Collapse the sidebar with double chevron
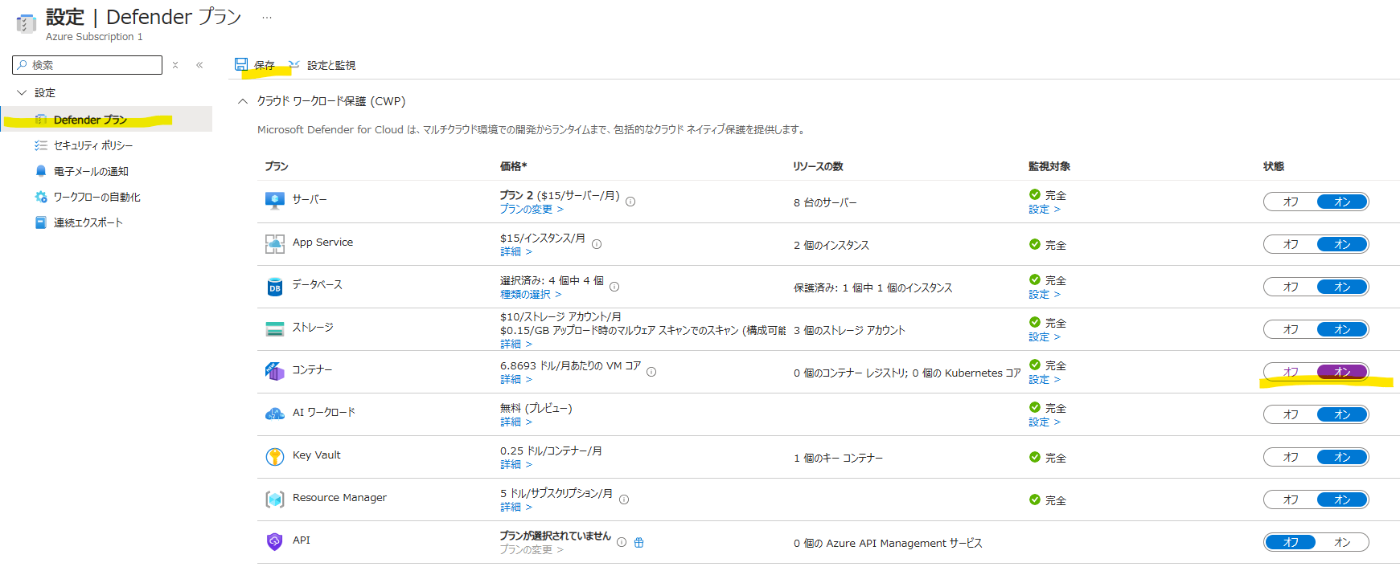 pyautogui.click(x=199, y=65)
